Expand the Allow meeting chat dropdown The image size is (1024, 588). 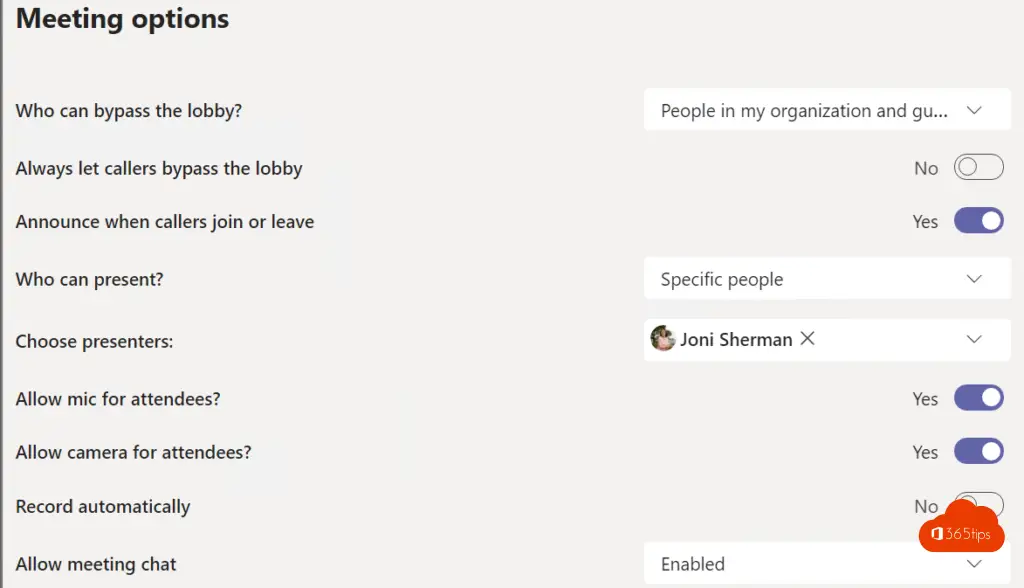click(827, 563)
